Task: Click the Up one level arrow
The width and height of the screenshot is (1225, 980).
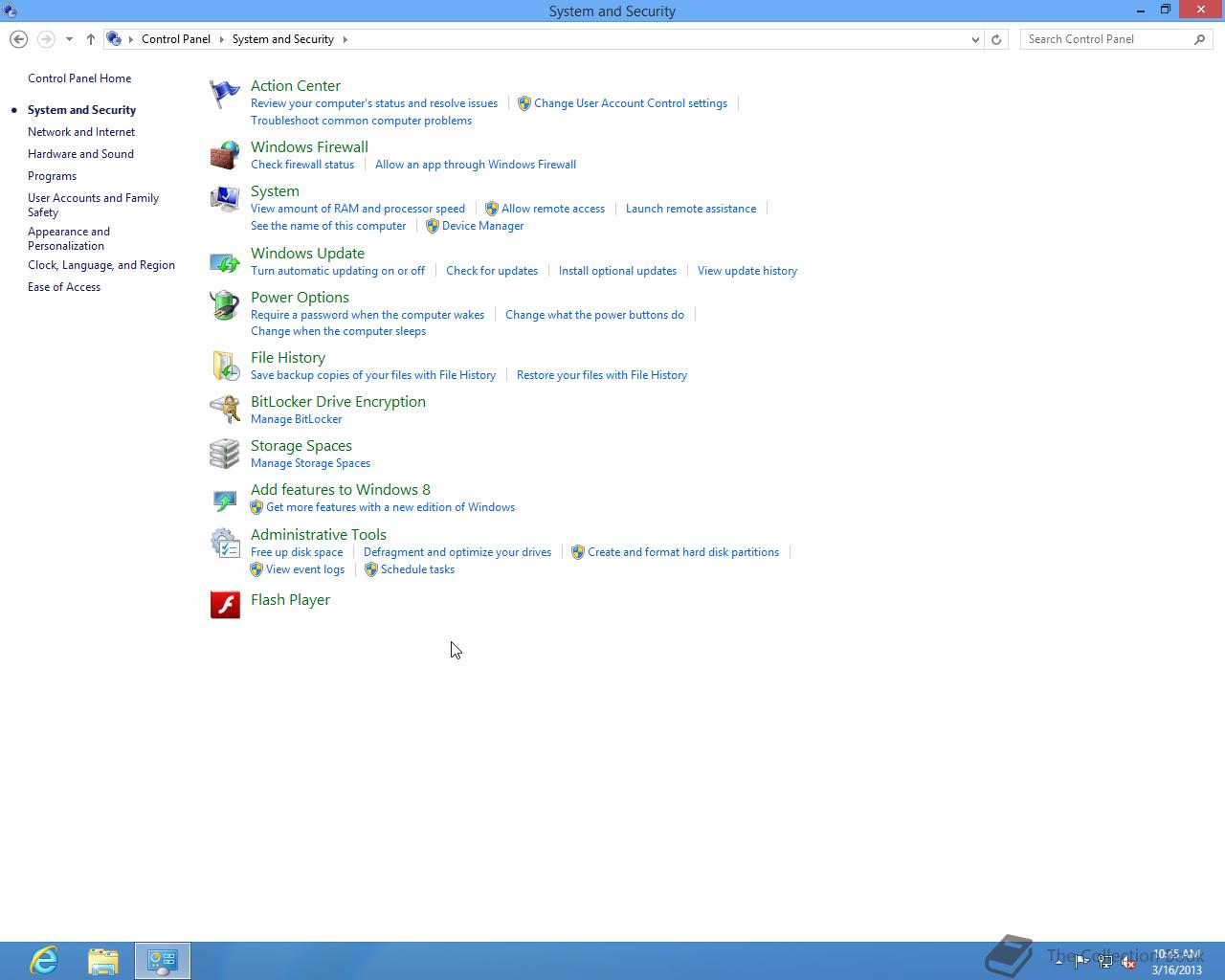Action: [90, 39]
